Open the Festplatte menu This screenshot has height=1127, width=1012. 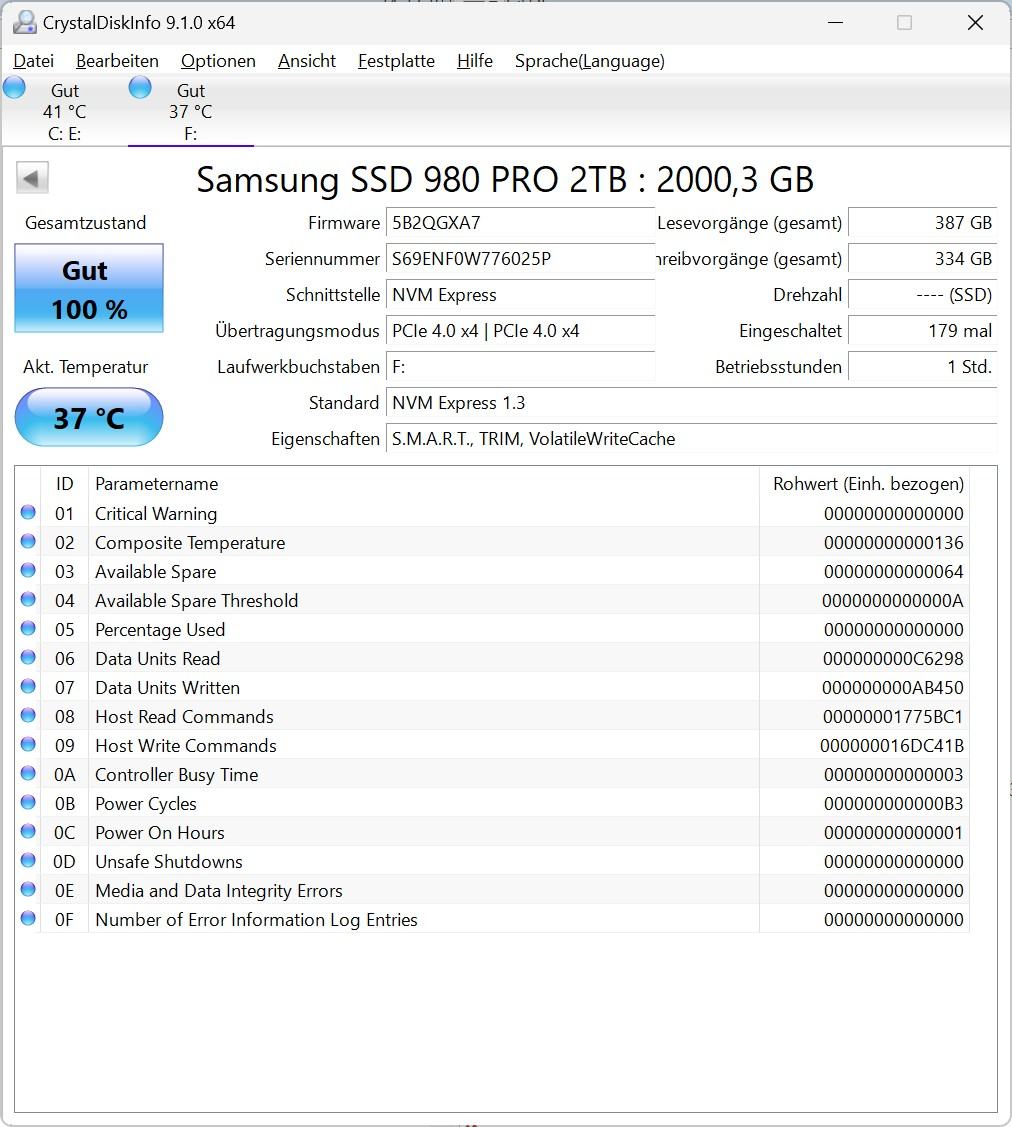pyautogui.click(x=396, y=61)
